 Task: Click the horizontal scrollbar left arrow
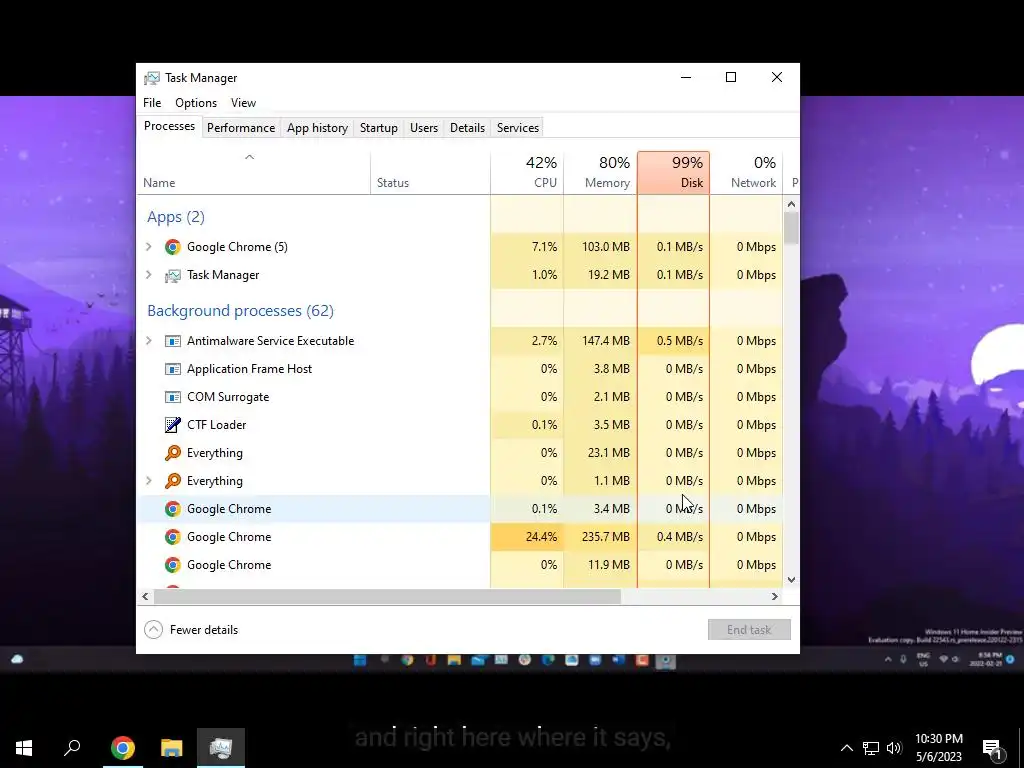145,596
